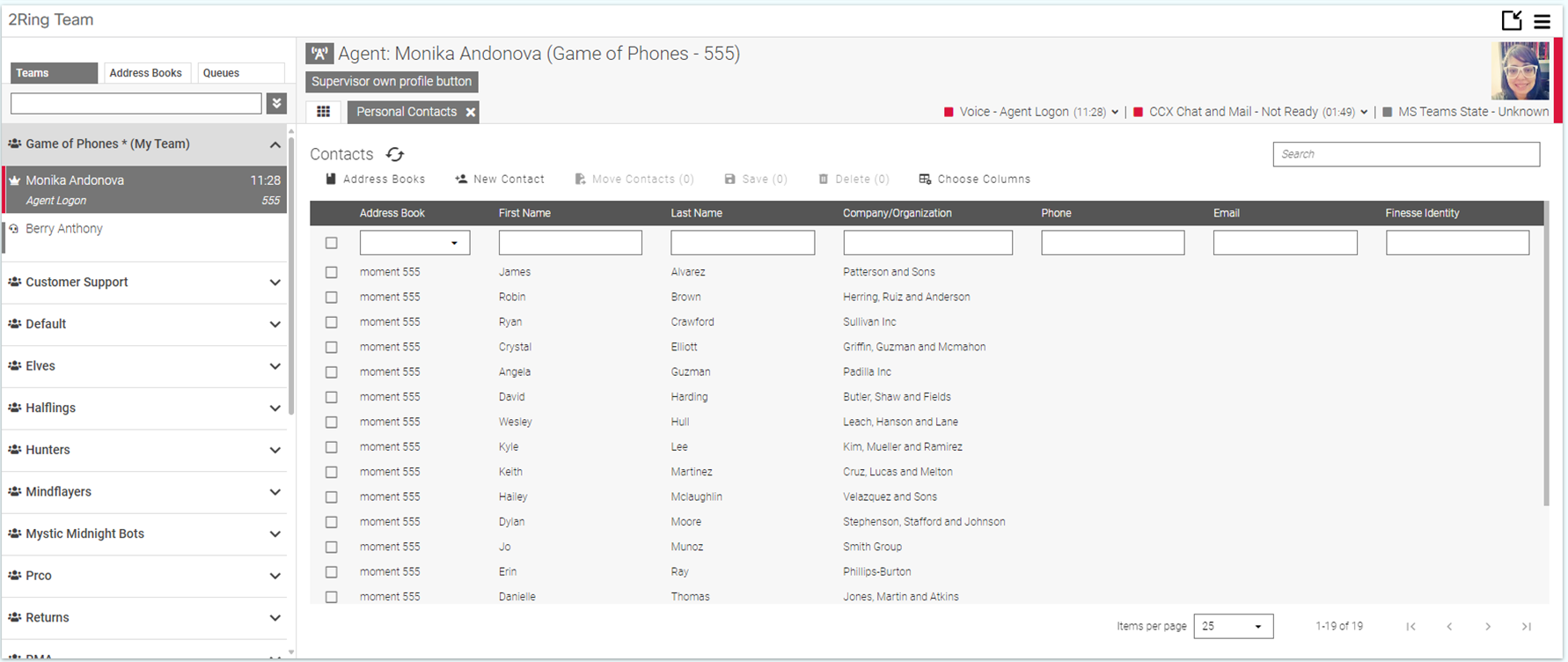Click the agent broadcast icon beside the agent name

click(x=319, y=54)
